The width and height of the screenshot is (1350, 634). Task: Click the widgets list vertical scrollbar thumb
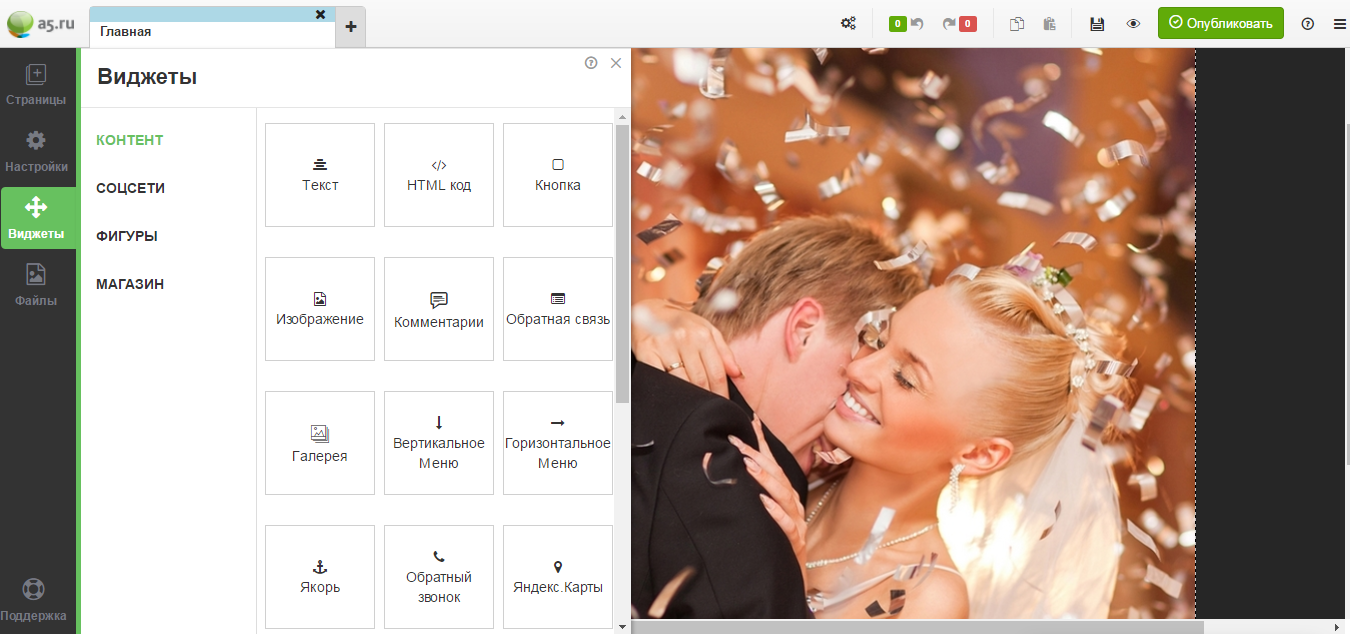[x=622, y=264]
